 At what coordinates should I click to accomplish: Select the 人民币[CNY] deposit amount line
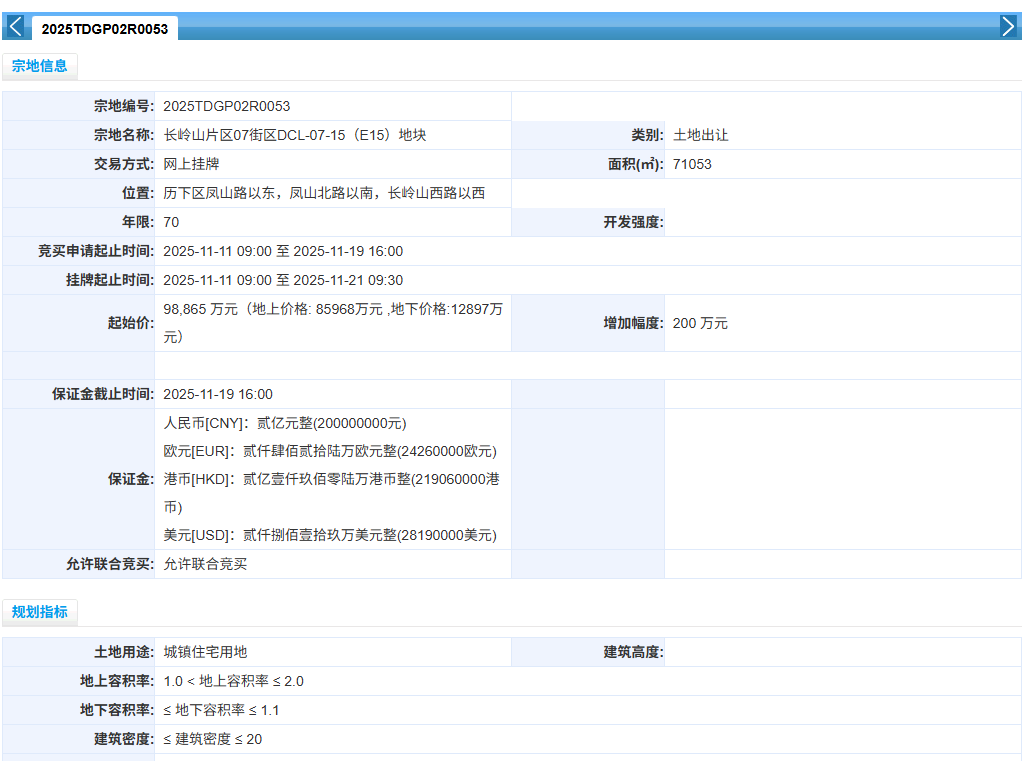click(x=285, y=423)
